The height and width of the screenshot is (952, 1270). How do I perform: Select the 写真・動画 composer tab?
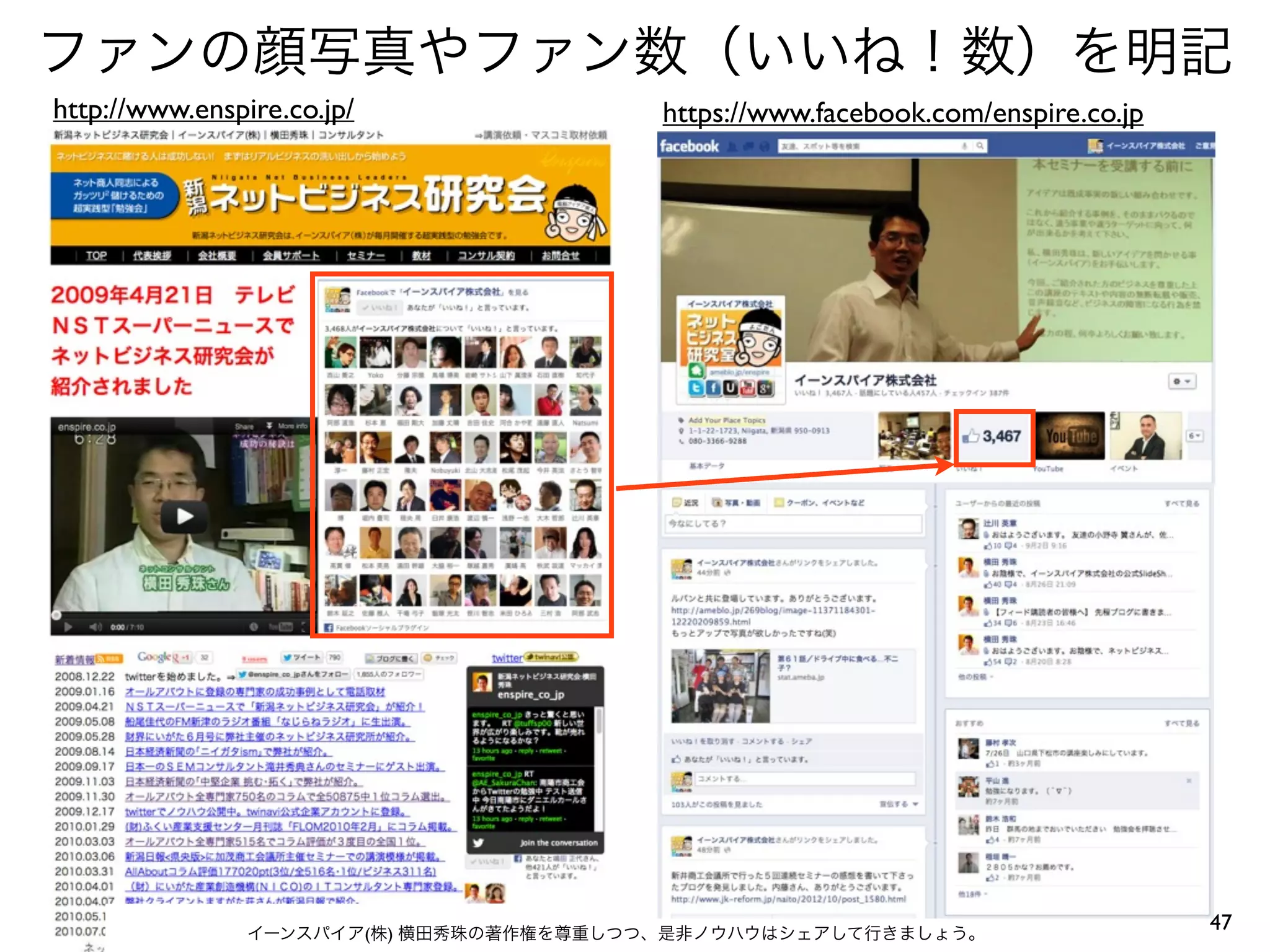pos(736,503)
